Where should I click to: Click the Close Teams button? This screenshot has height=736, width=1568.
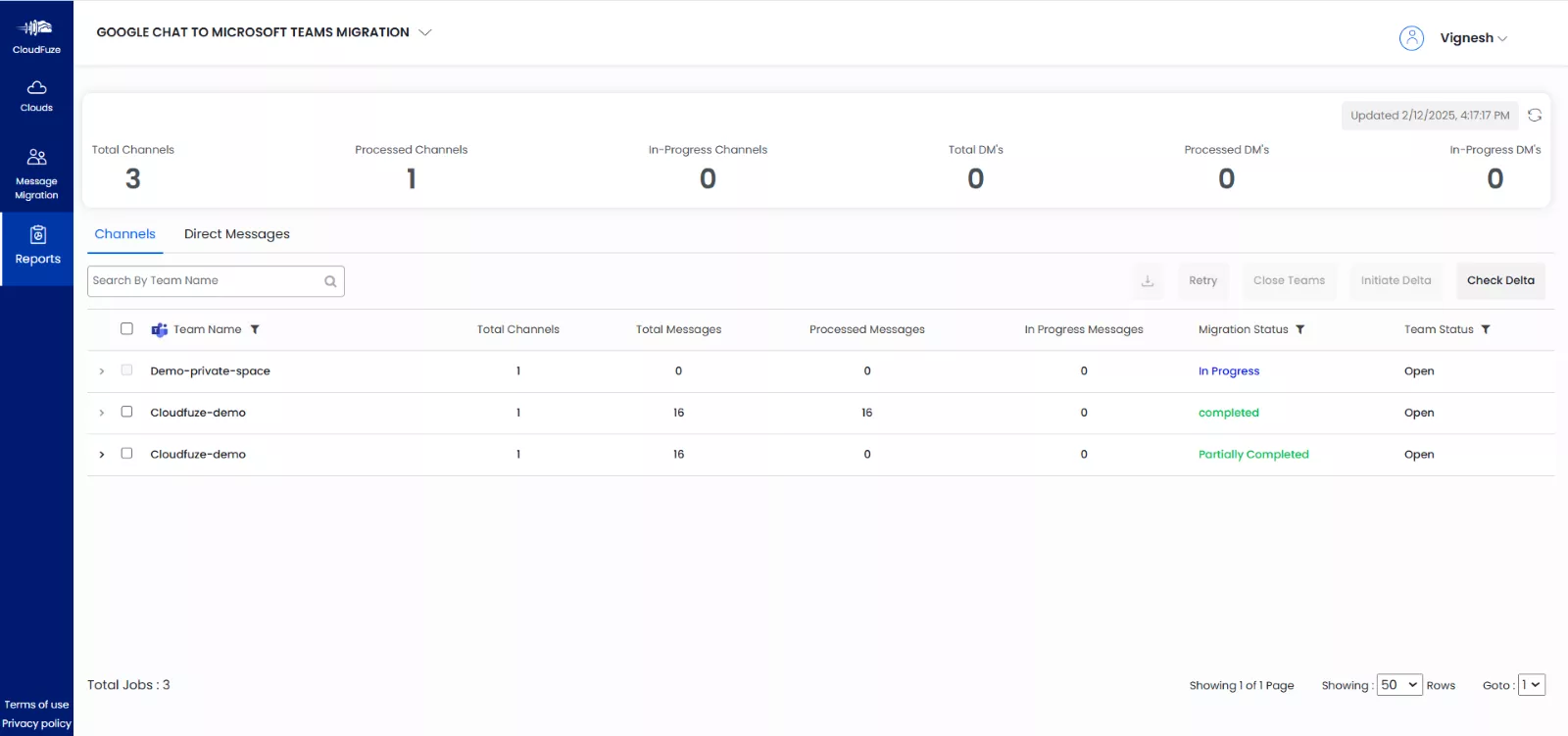tap(1289, 280)
